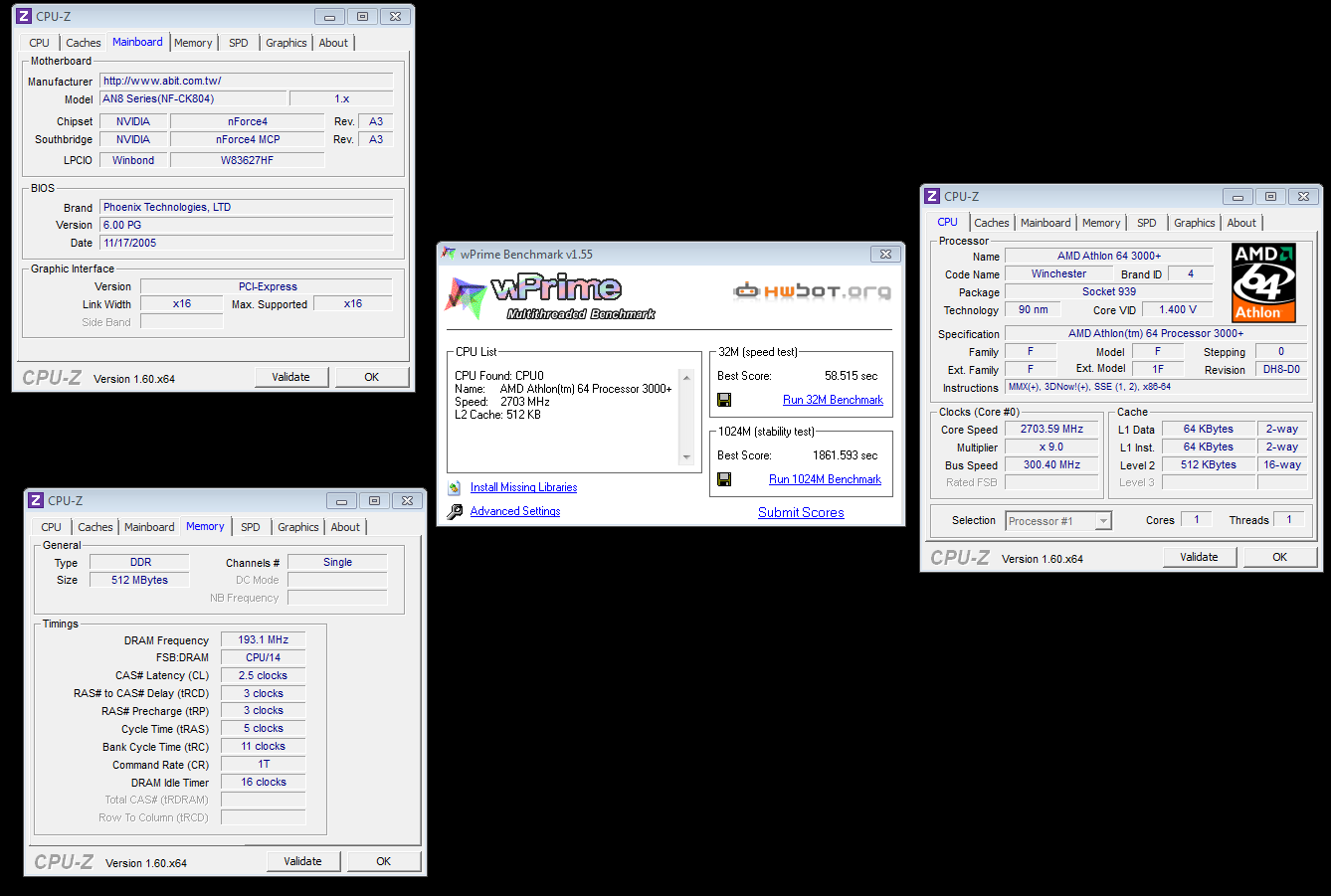This screenshot has width=1331, height=896.
Task: Click the AMD Athlon 64 logo in the CPU window
Action: [1263, 282]
